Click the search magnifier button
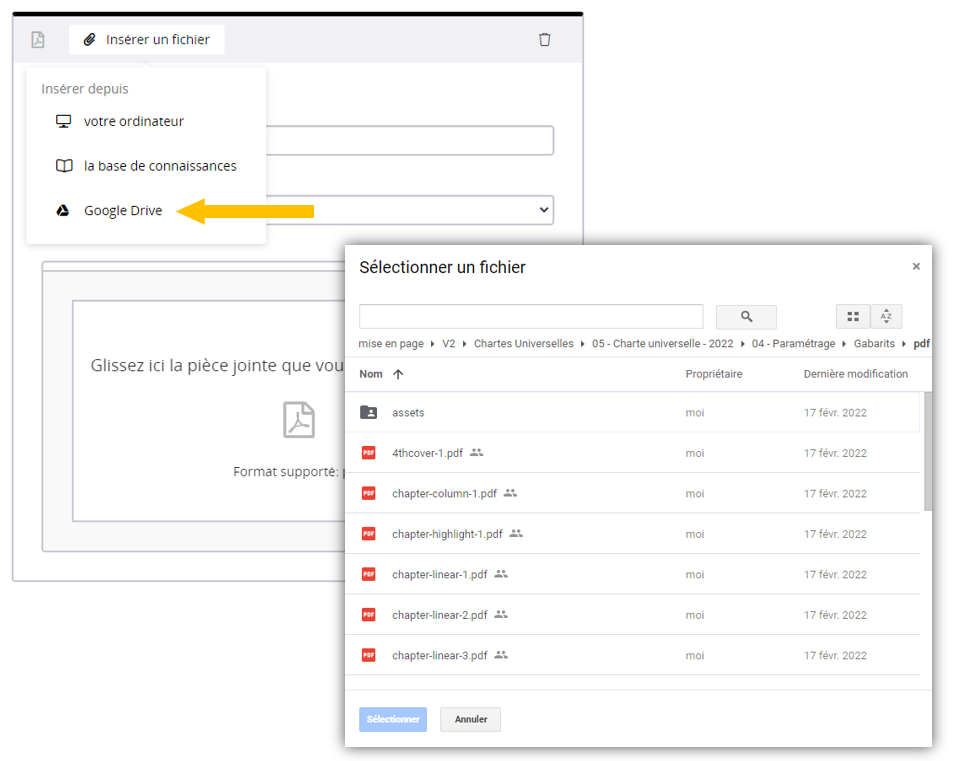Screen dimensions: 954x761 pos(746,317)
